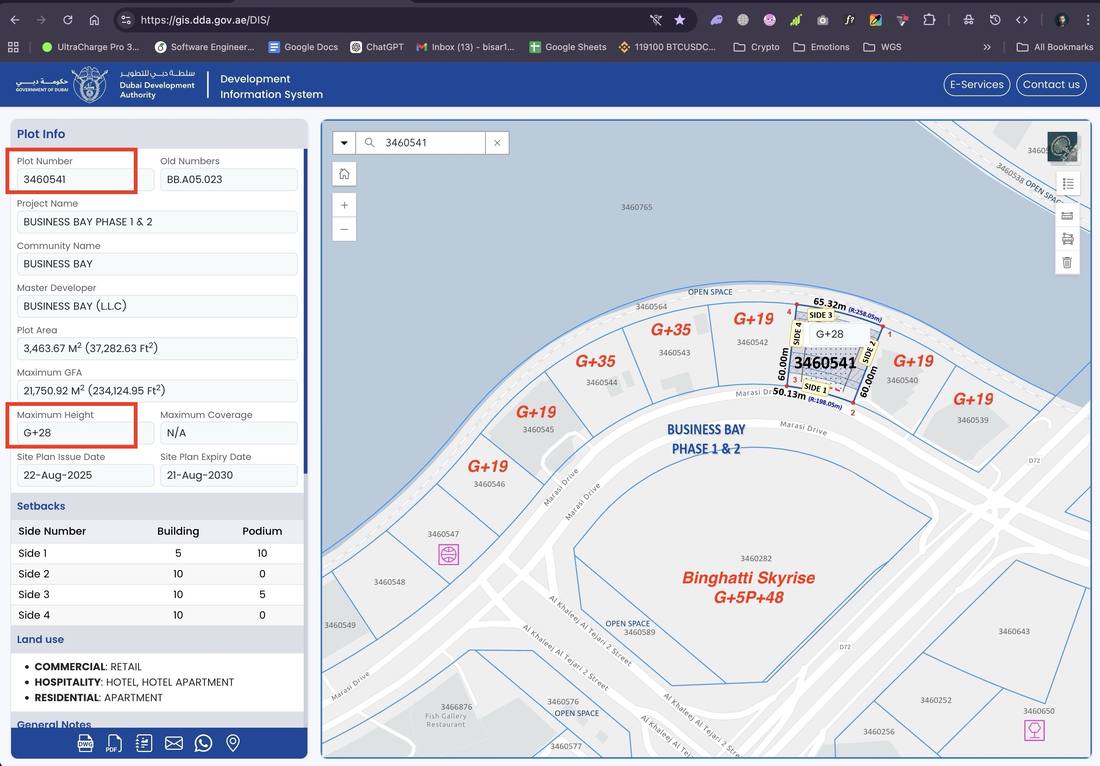Open the Crypto bookmarks folder
1100x766 pixels.
point(756,47)
